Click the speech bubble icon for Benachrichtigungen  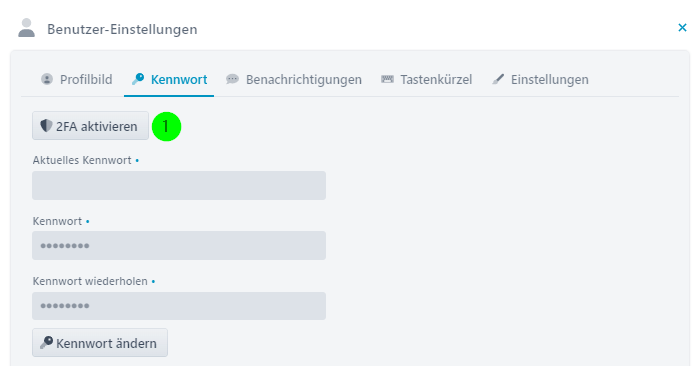tap(232, 79)
